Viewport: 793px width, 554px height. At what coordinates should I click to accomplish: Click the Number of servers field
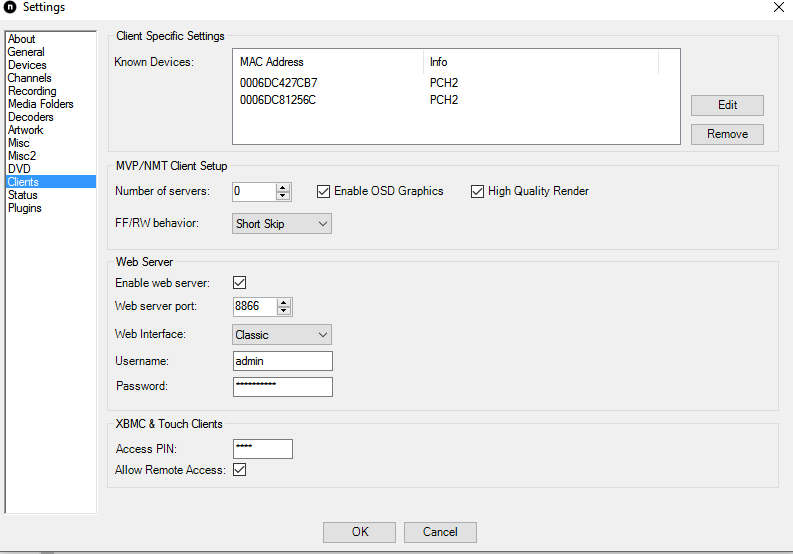point(254,192)
